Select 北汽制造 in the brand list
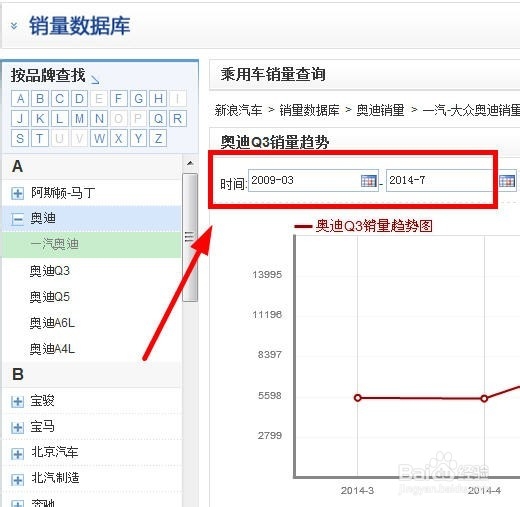This screenshot has width=520, height=507. pos(55,479)
